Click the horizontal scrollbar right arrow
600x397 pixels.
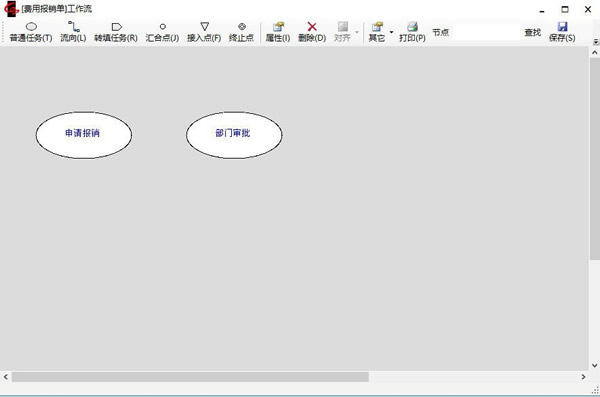click(583, 377)
